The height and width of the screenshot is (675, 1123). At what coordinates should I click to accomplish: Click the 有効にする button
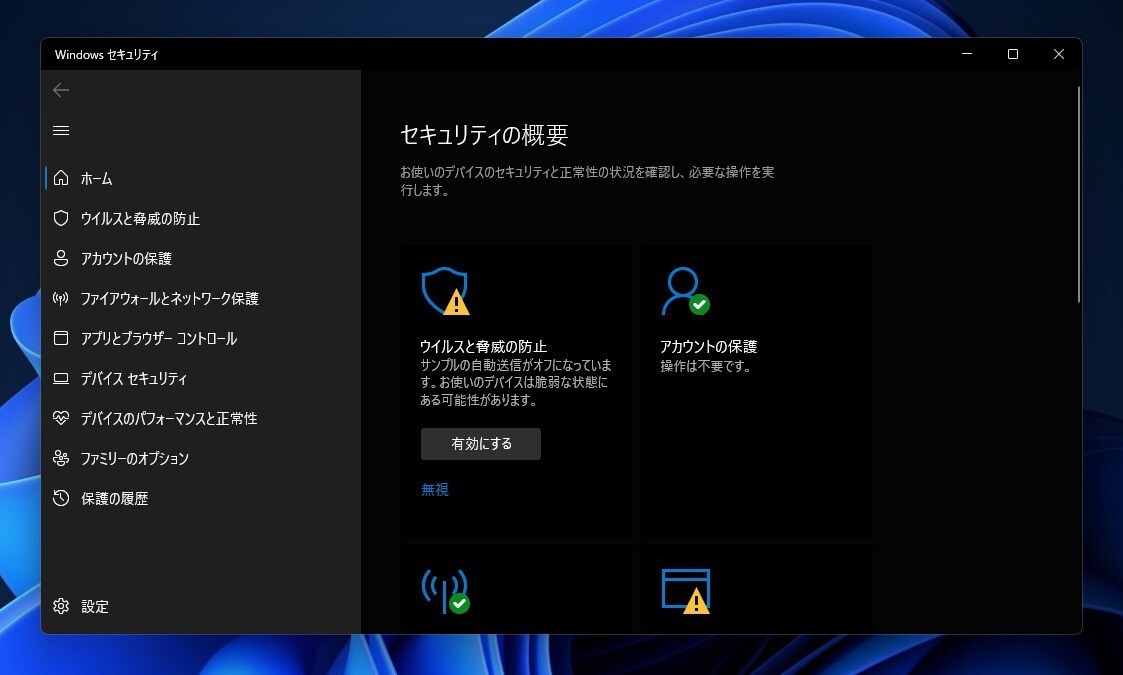coord(481,444)
